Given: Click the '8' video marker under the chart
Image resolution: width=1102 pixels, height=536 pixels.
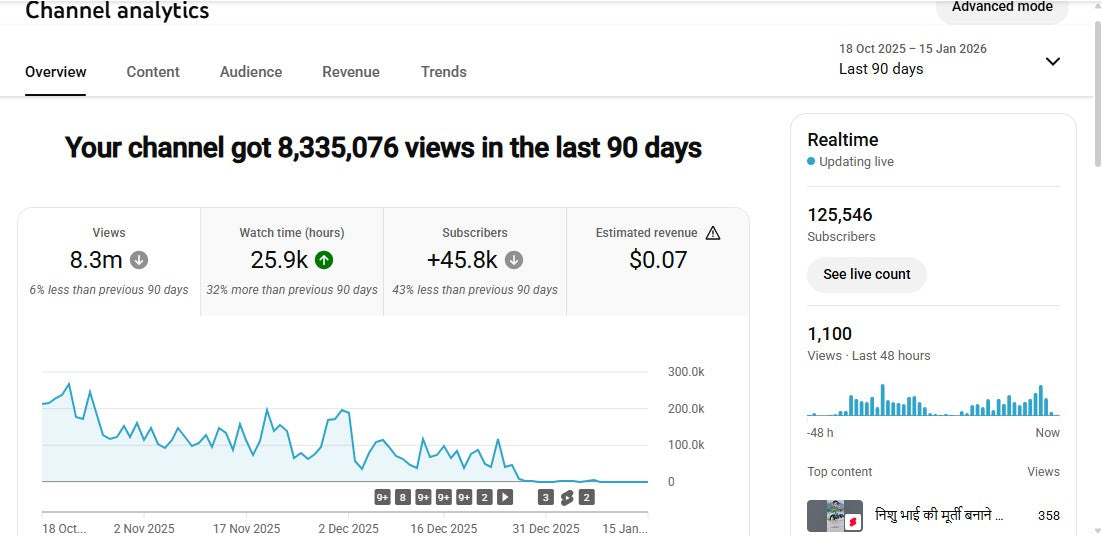Looking at the screenshot, I should pos(402,497).
